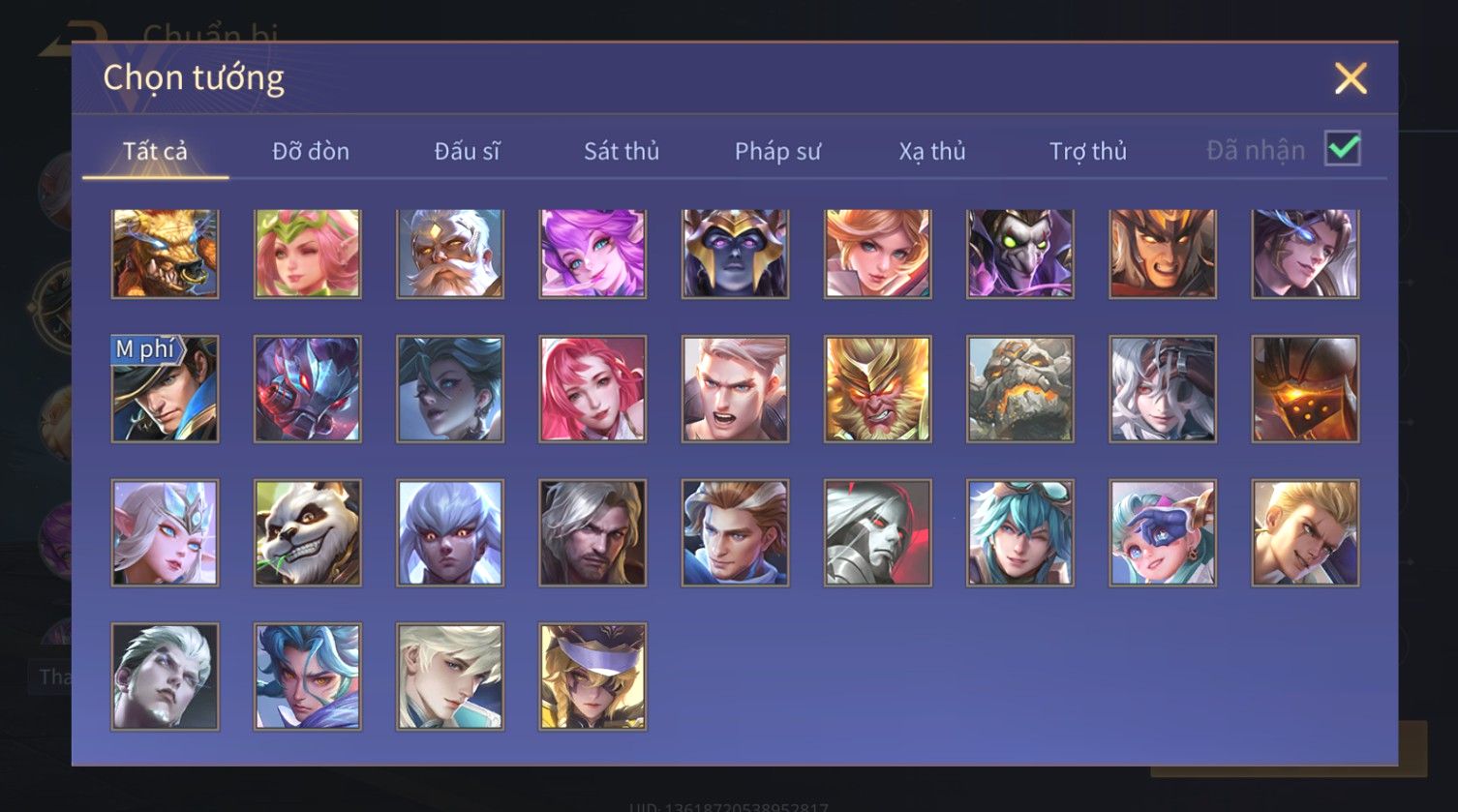Select the hero tagged 'M phí'

[165, 389]
